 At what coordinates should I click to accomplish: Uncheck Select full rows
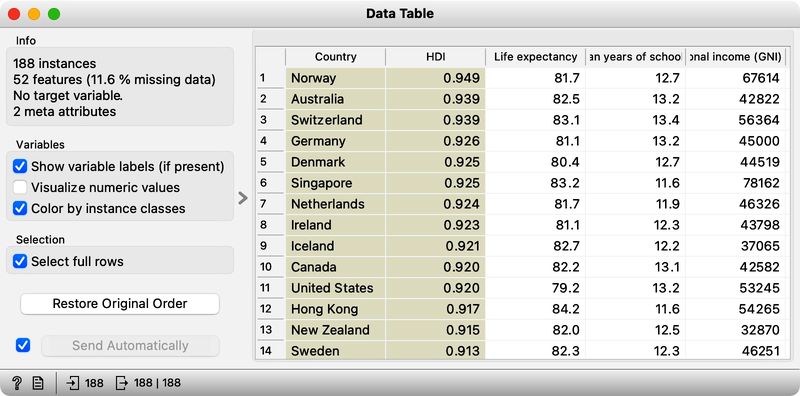tap(20, 261)
